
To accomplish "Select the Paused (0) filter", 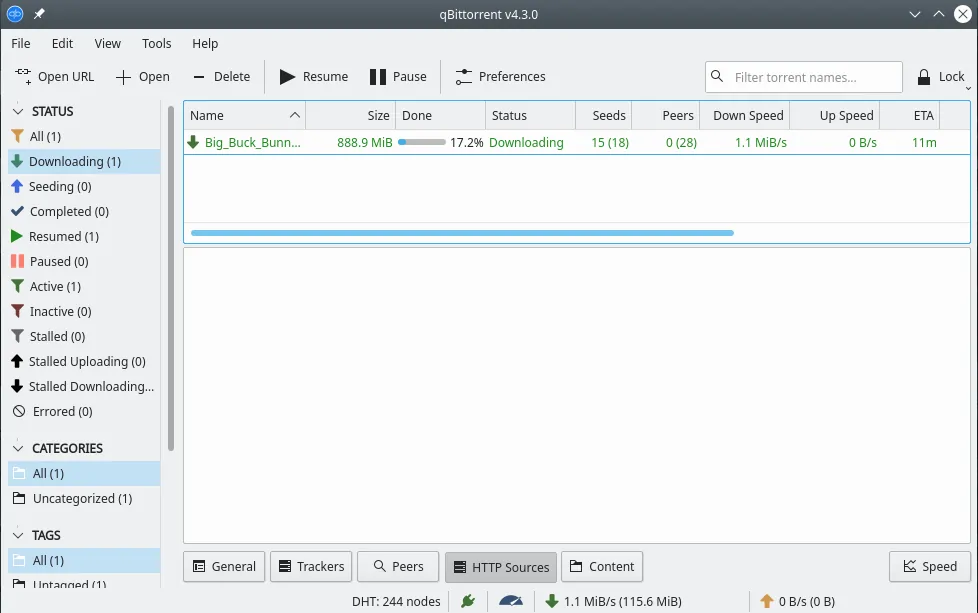I will (84, 261).
